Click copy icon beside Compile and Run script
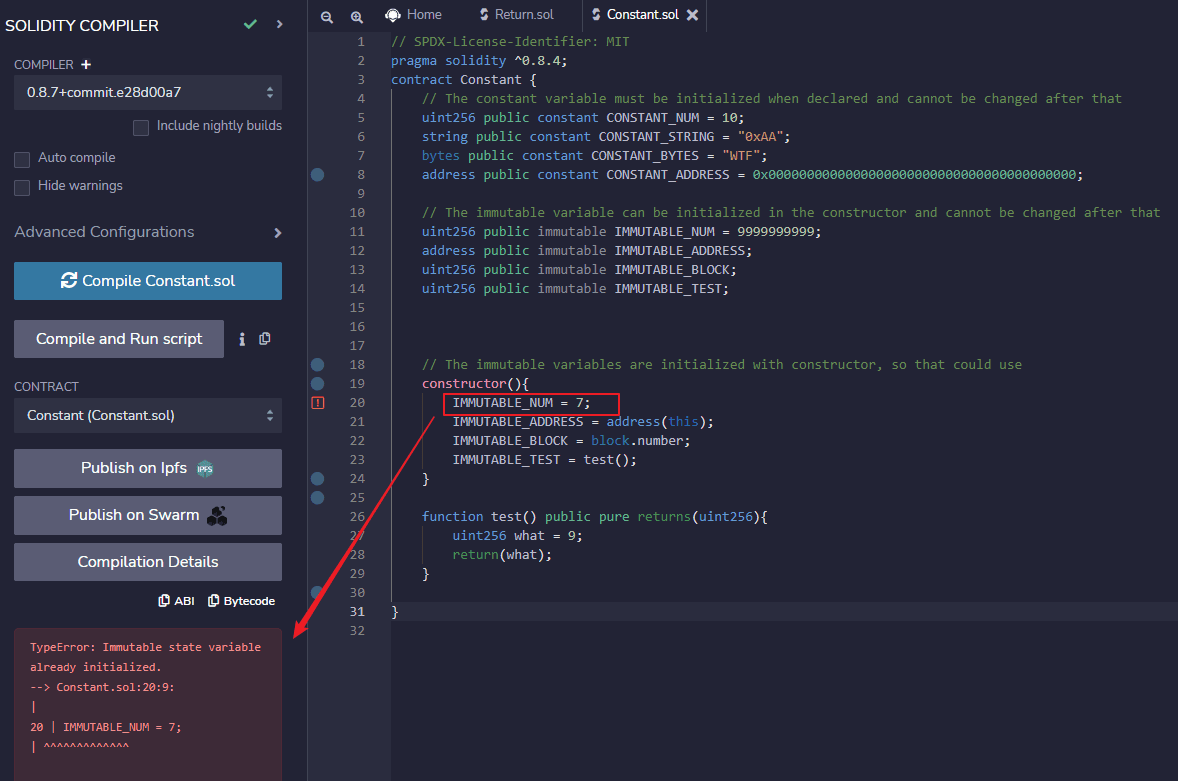The width and height of the screenshot is (1178, 781). (x=265, y=339)
